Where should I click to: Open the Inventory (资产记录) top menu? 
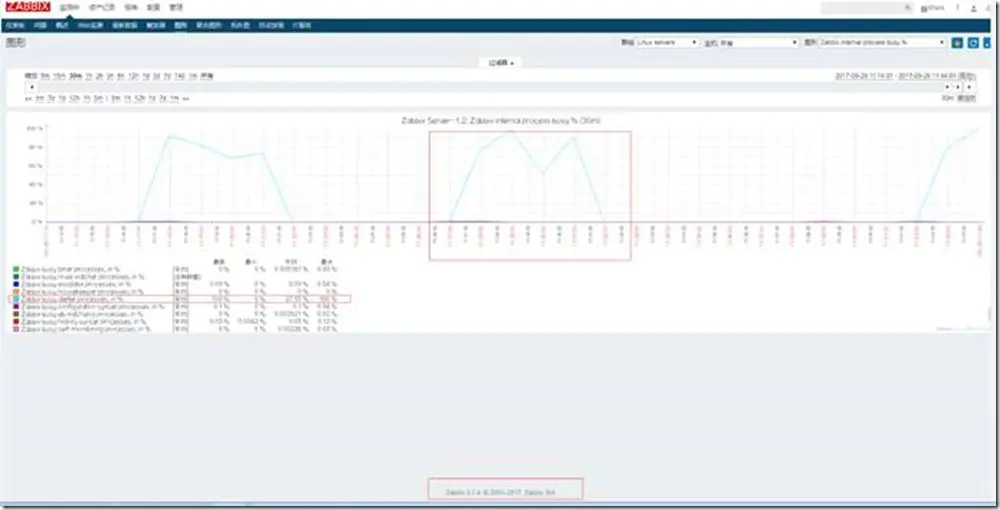click(x=100, y=8)
